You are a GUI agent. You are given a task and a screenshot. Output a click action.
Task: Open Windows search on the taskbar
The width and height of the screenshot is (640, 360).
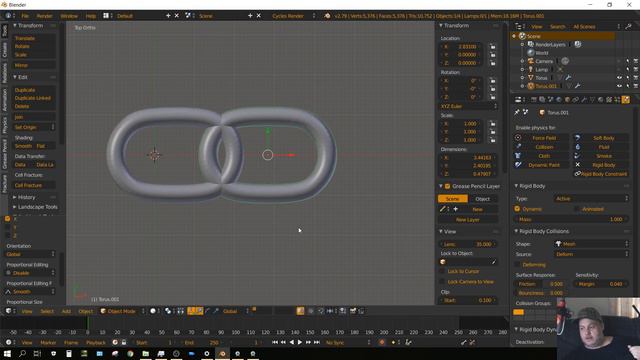coord(22,353)
